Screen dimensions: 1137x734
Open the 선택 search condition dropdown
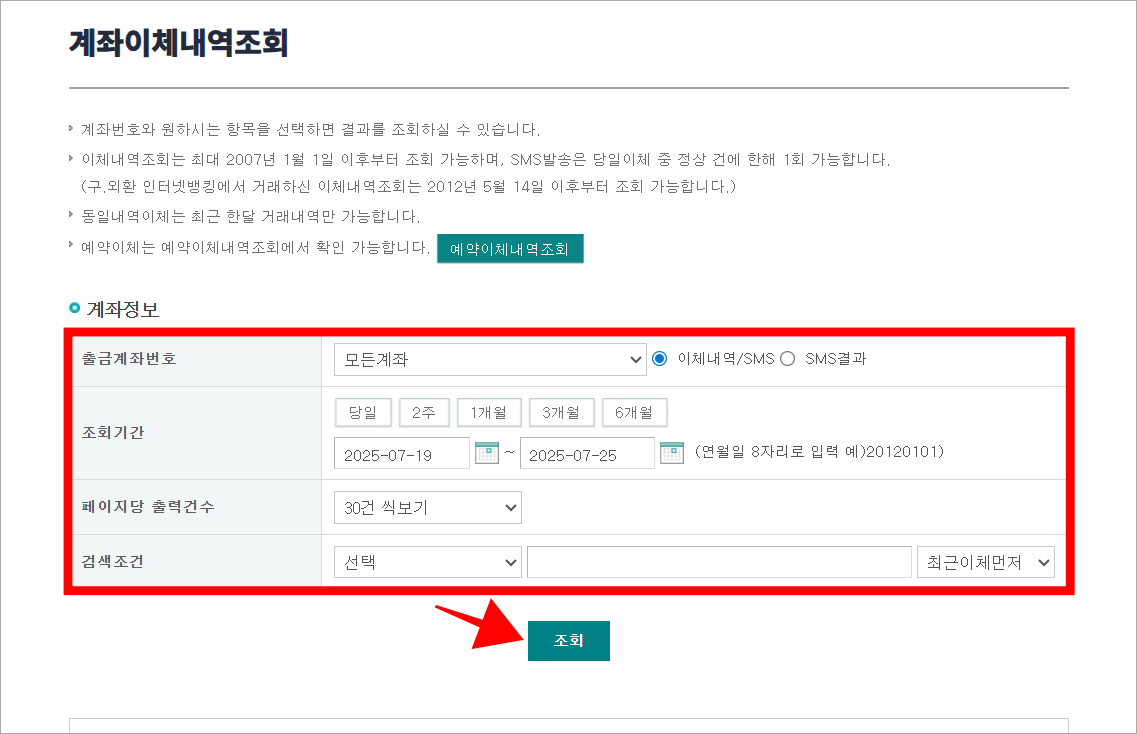(x=427, y=561)
